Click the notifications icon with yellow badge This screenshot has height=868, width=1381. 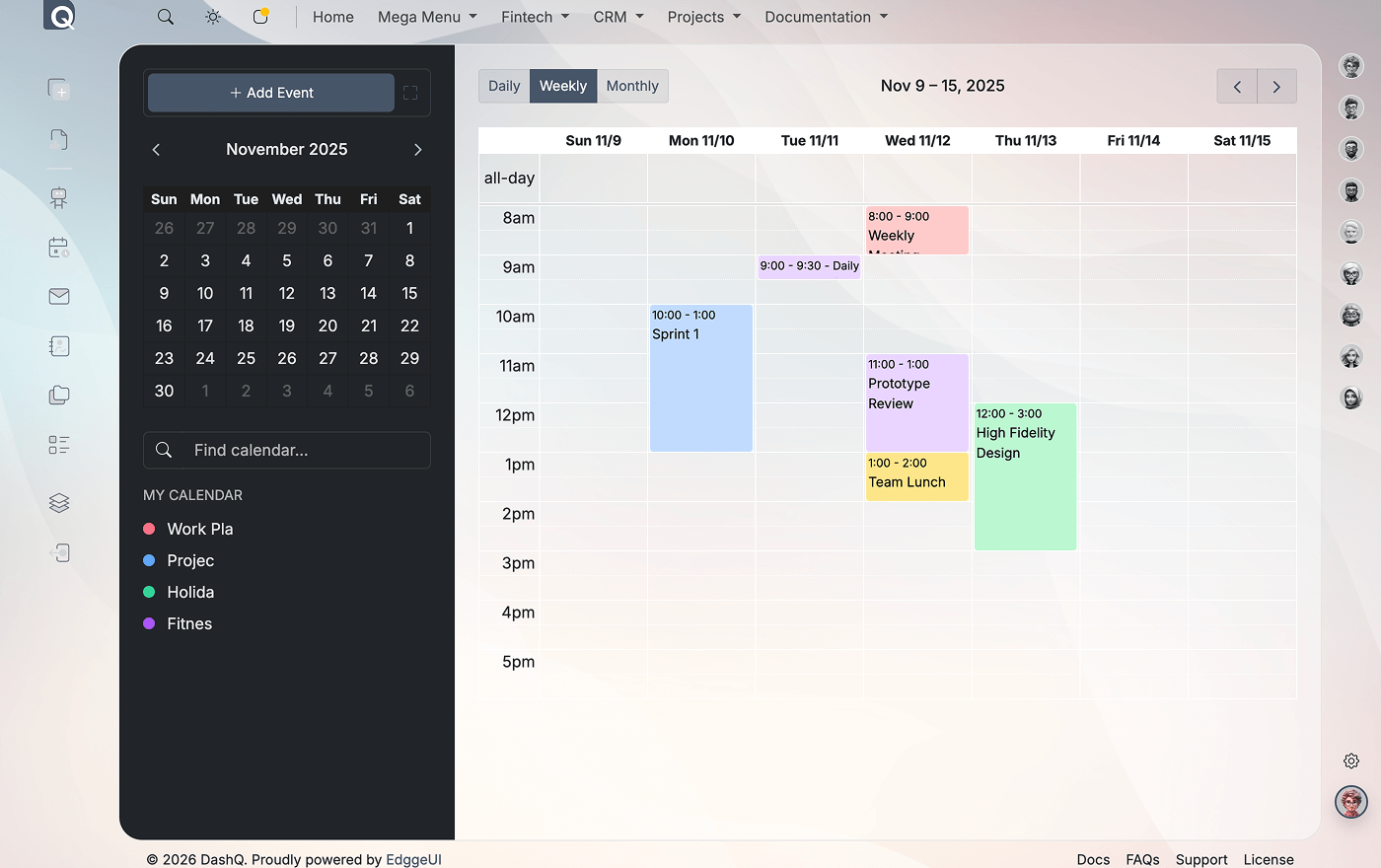(x=259, y=17)
